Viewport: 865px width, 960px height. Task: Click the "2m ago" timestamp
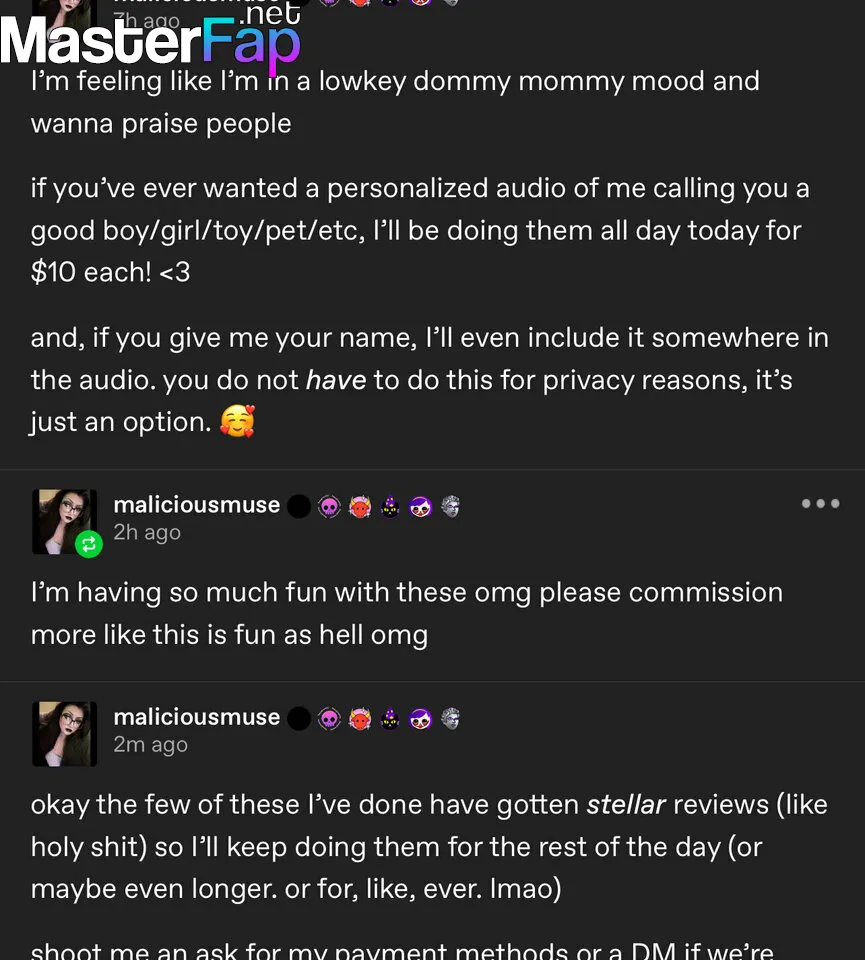150,744
